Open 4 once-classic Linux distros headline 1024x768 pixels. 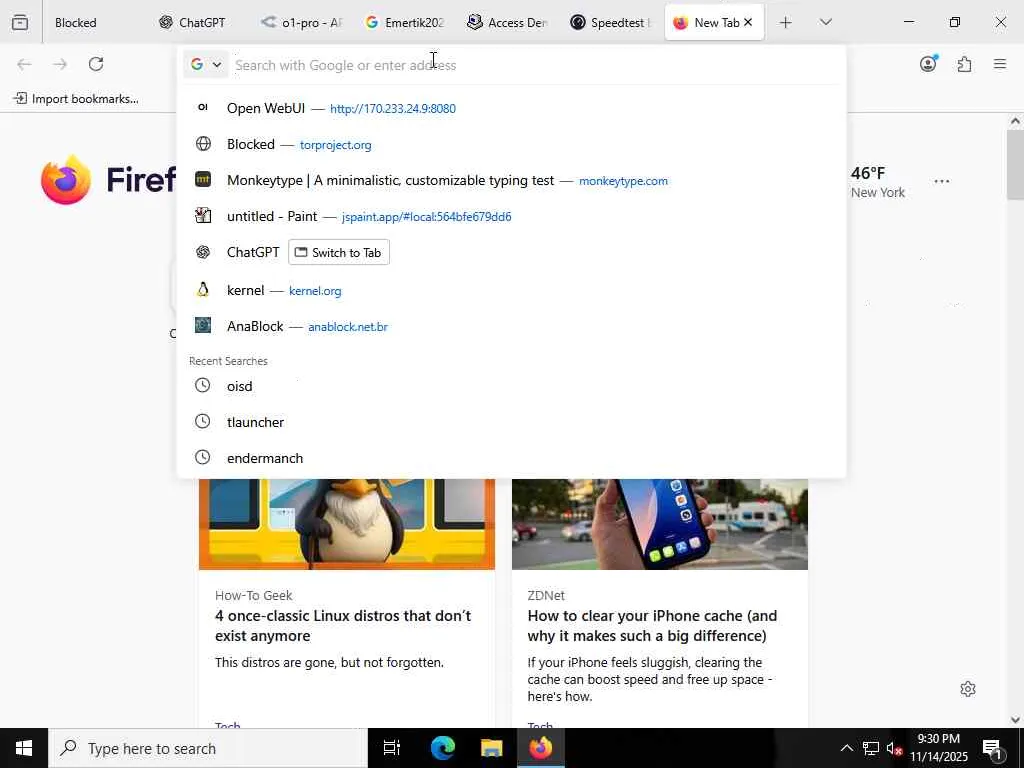click(343, 626)
